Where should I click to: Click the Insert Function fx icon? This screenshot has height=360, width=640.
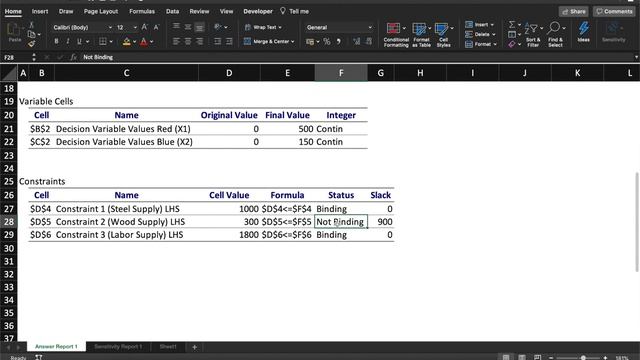tap(73, 57)
